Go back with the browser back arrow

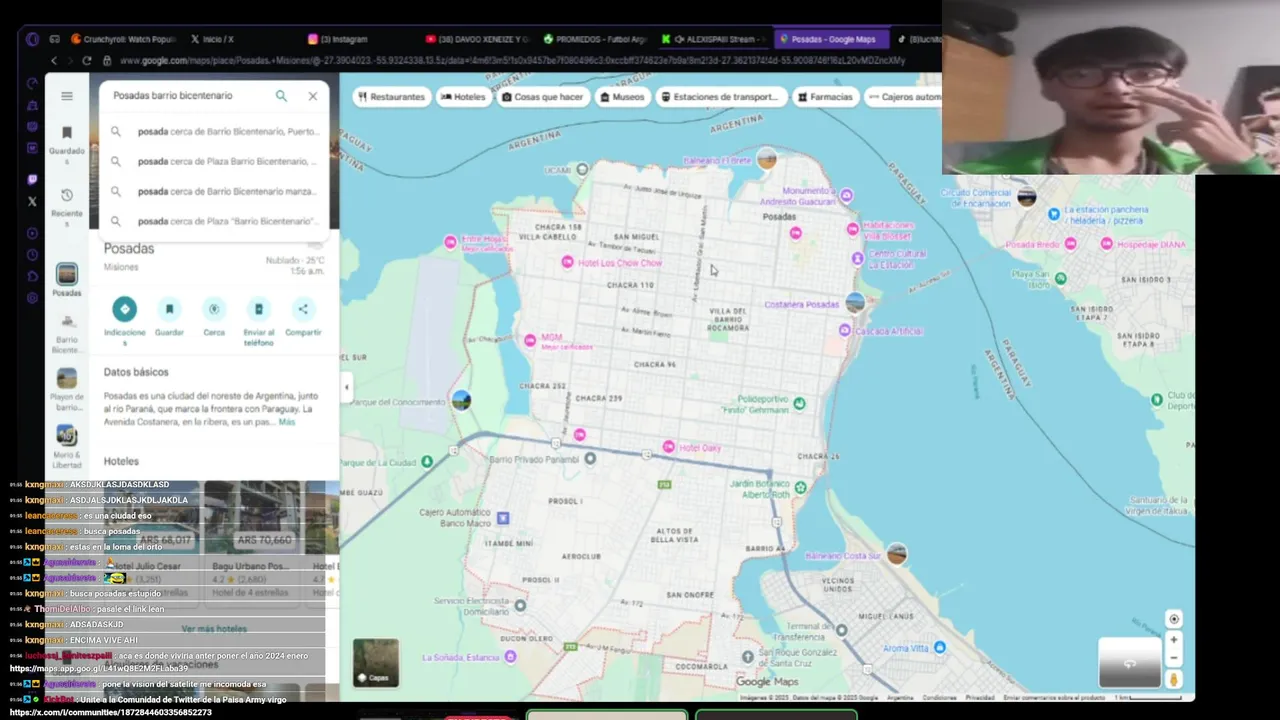click(x=55, y=61)
